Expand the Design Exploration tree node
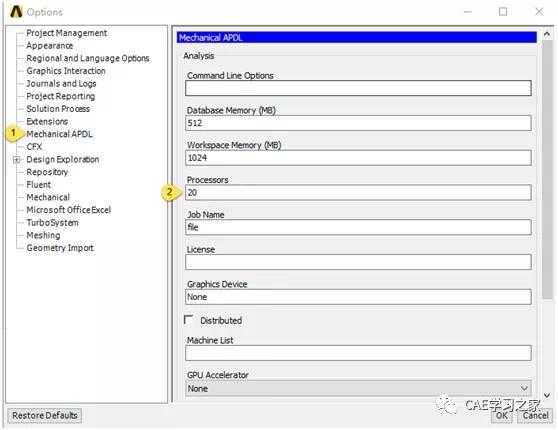Screen dimensions: 558x430 point(16,160)
